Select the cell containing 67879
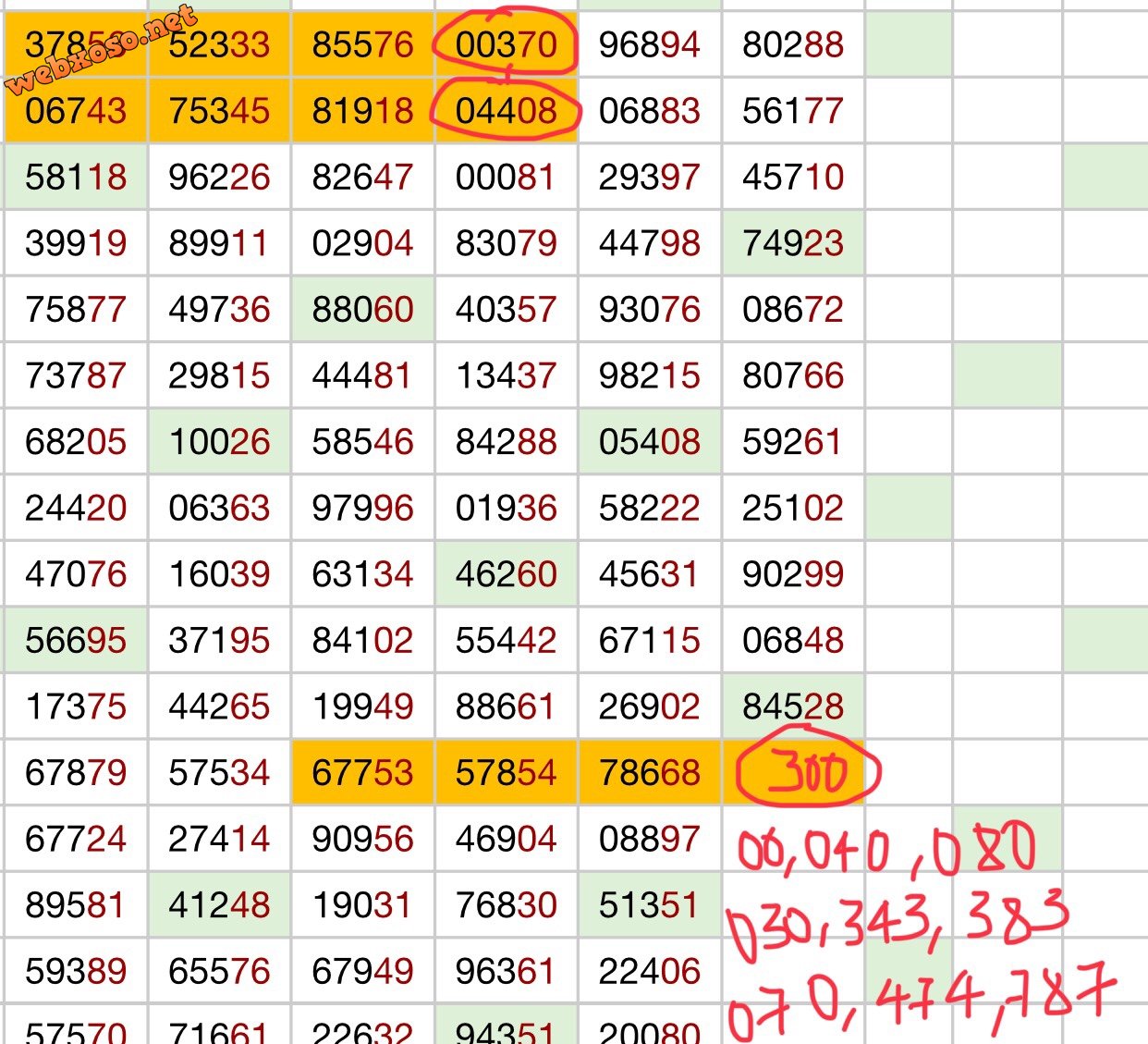 (x=76, y=772)
